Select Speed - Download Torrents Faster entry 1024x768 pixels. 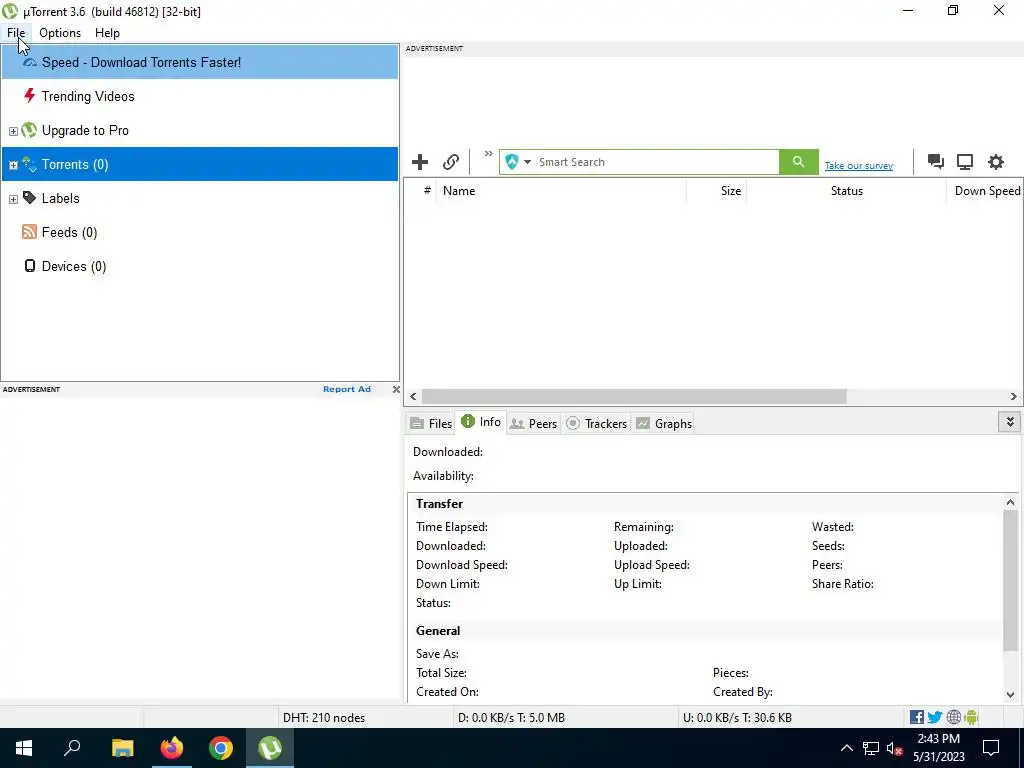[x=200, y=62]
